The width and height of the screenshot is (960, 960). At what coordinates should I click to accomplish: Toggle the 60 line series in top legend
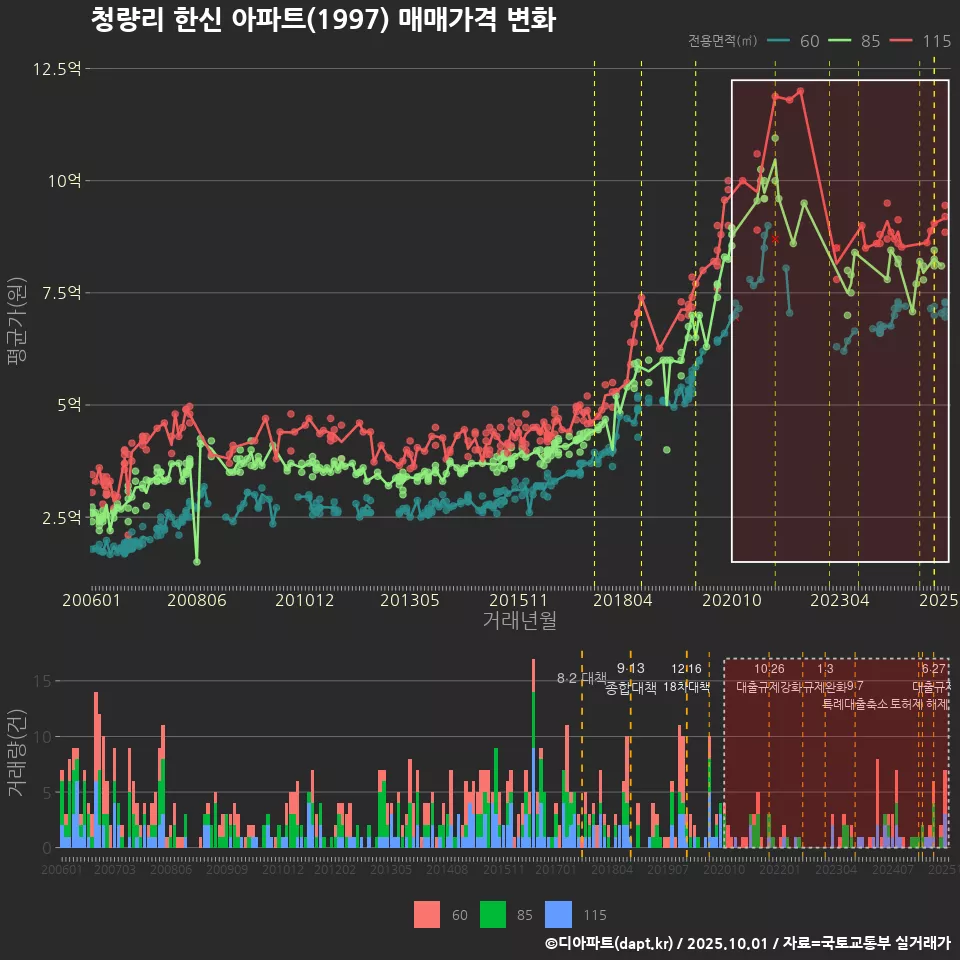795,41
